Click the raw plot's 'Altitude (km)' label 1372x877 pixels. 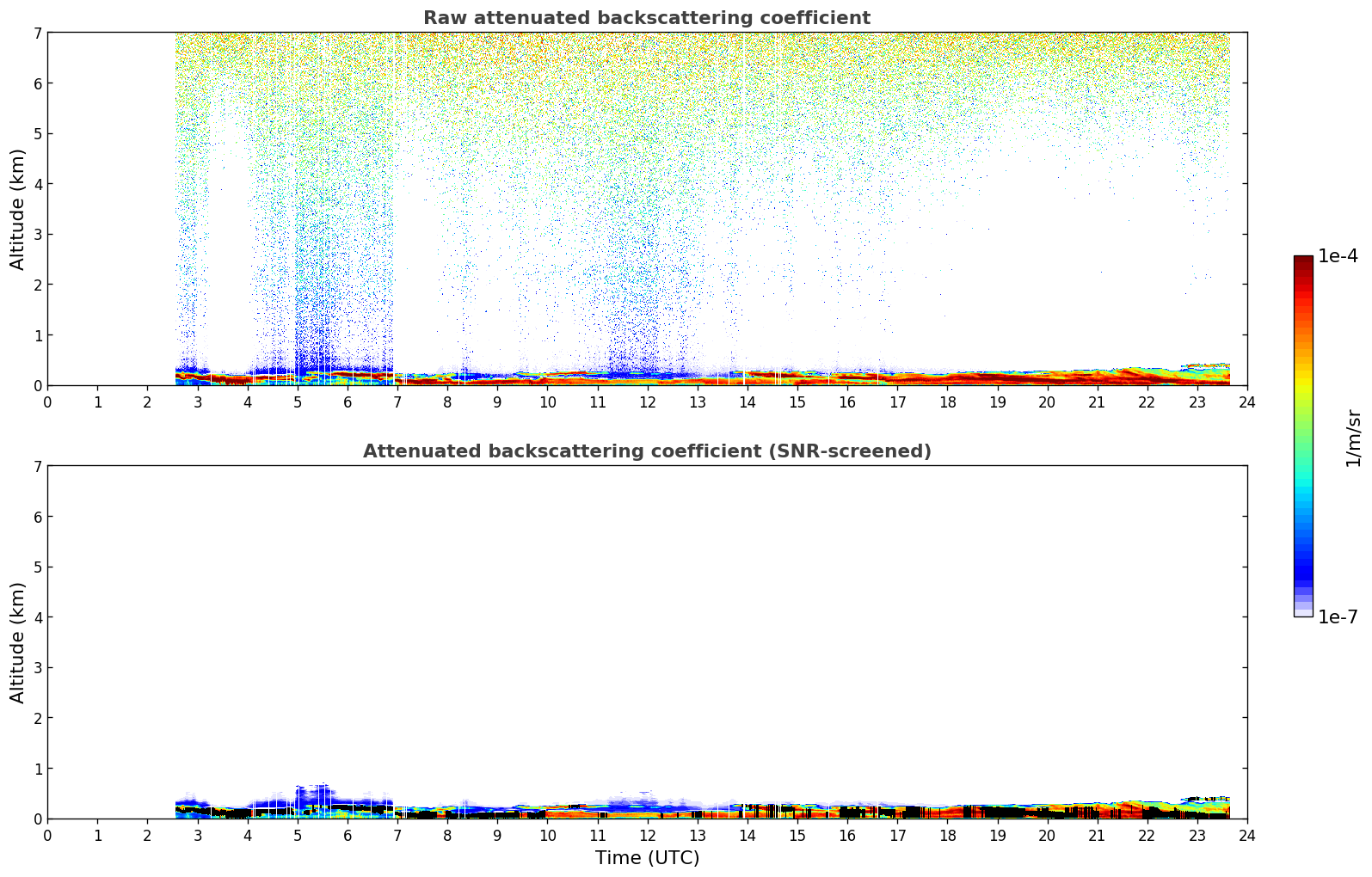click(18, 209)
